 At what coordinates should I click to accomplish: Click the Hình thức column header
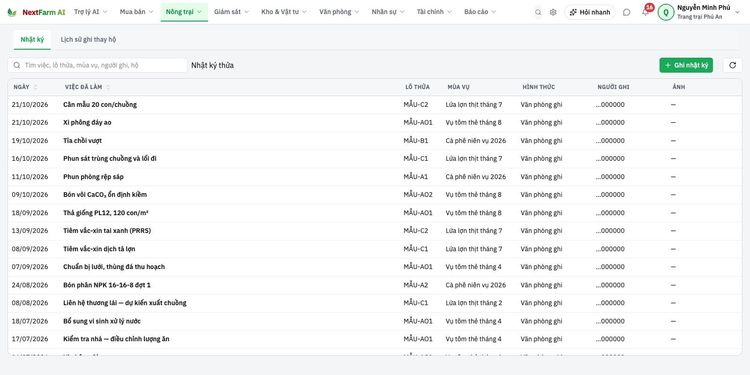click(x=539, y=87)
